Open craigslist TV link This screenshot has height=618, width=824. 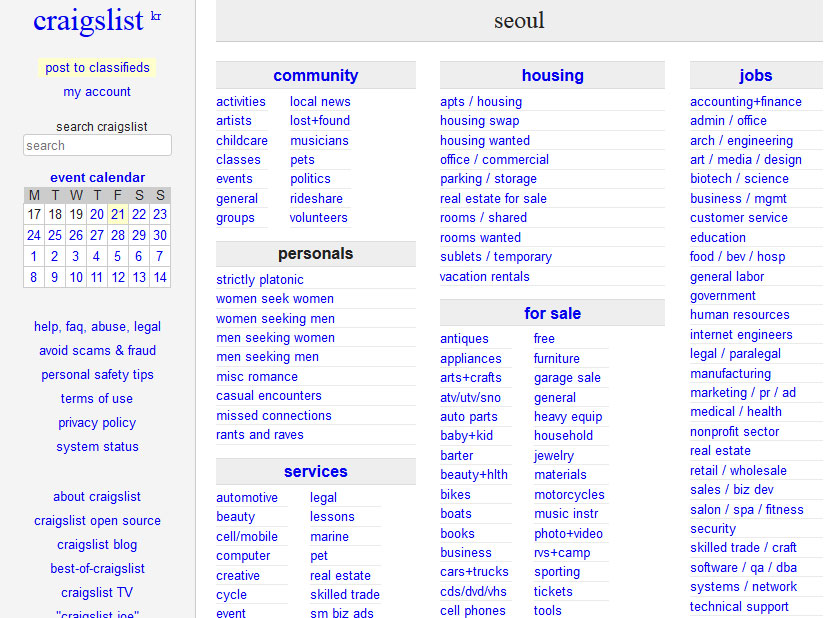pos(97,593)
